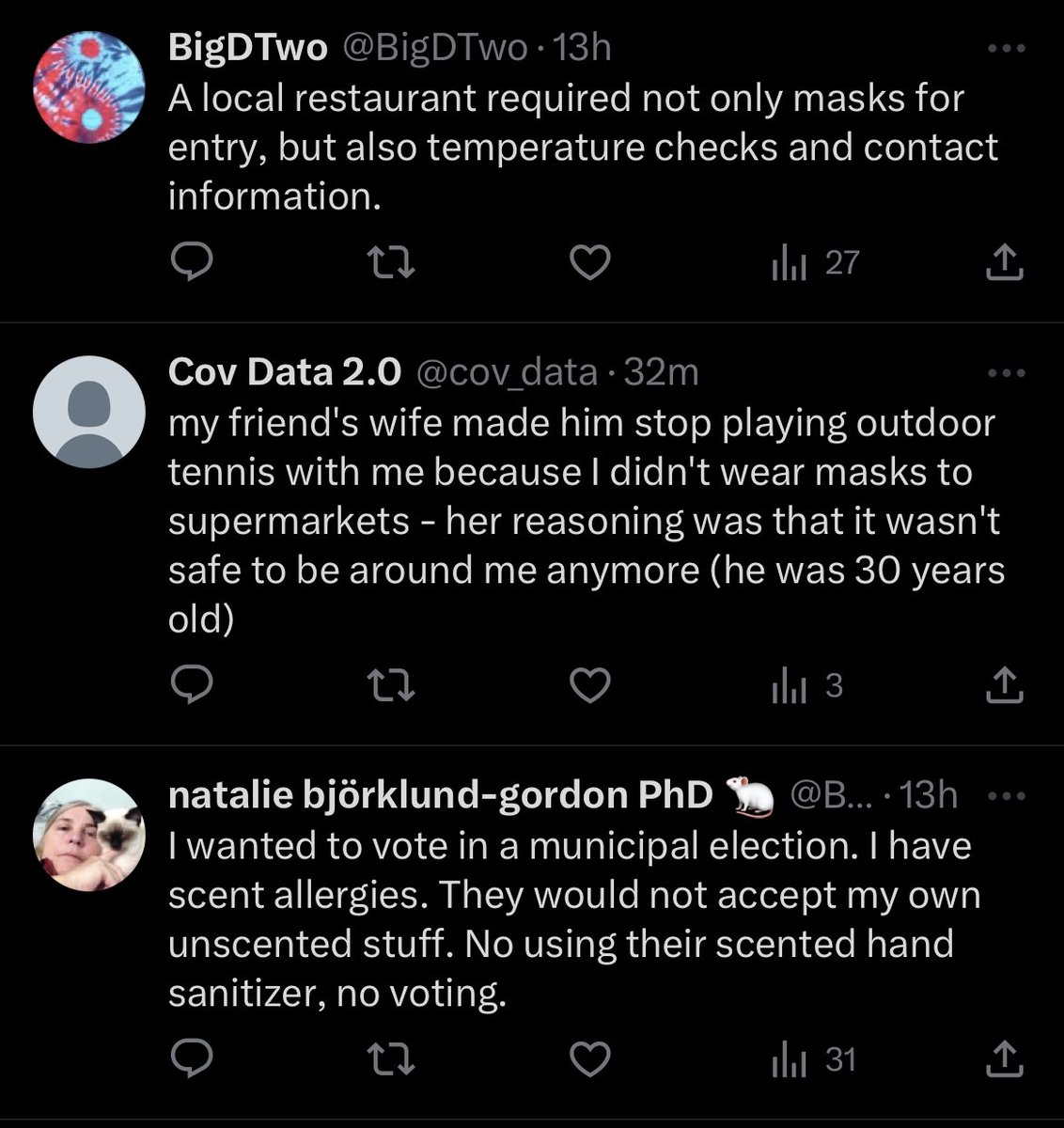The width and height of the screenshot is (1064, 1128).
Task: Like natalie's hand sanitizer tweet
Action: (x=591, y=1060)
